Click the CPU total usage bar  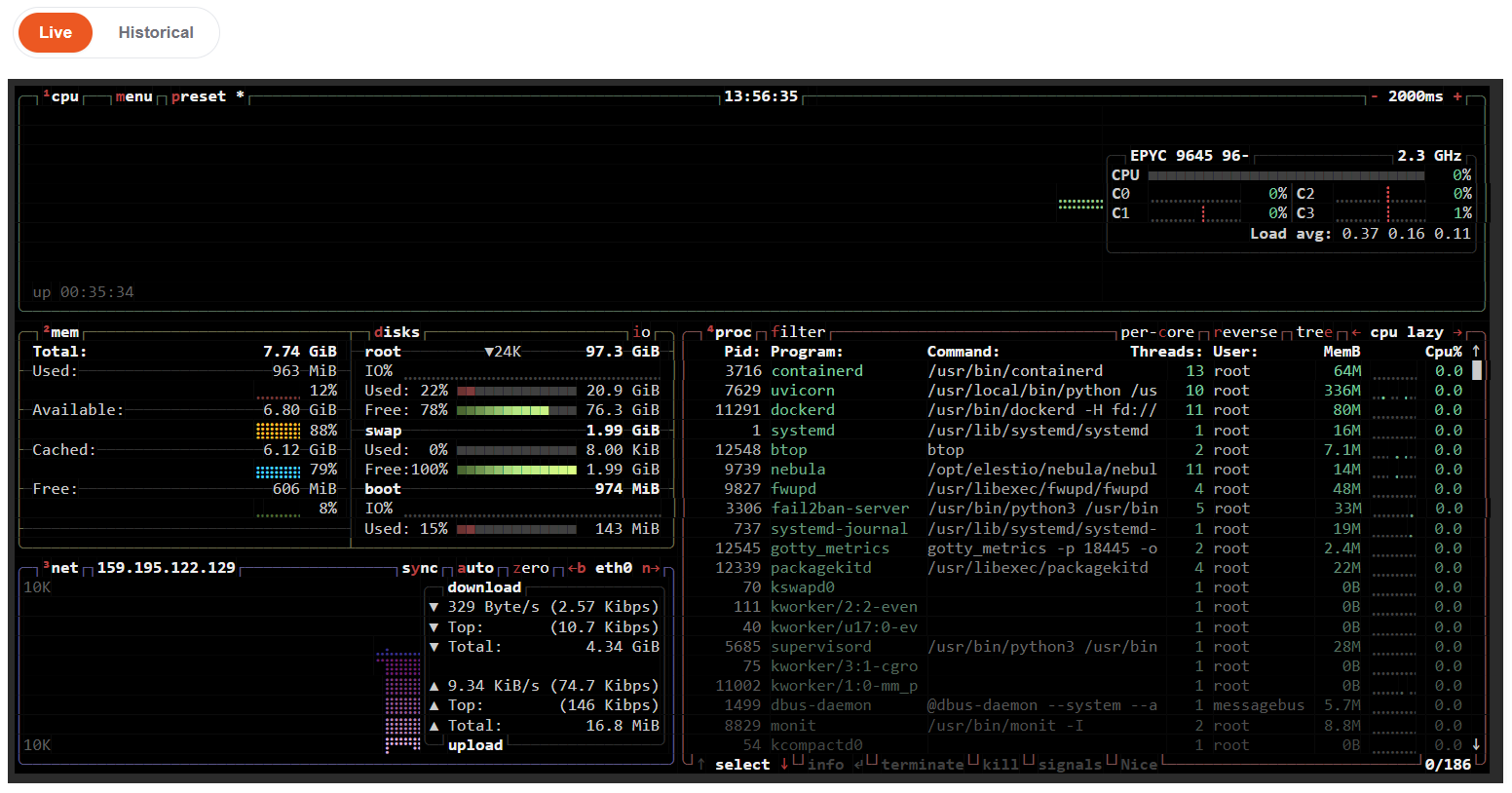tap(1286, 175)
